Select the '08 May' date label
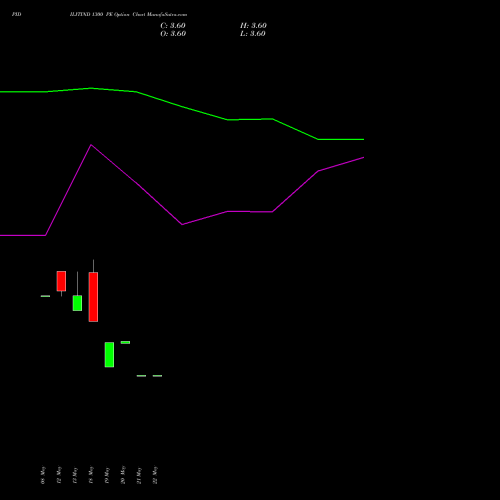The height and width of the screenshot is (500, 500). pyautogui.click(x=43, y=475)
